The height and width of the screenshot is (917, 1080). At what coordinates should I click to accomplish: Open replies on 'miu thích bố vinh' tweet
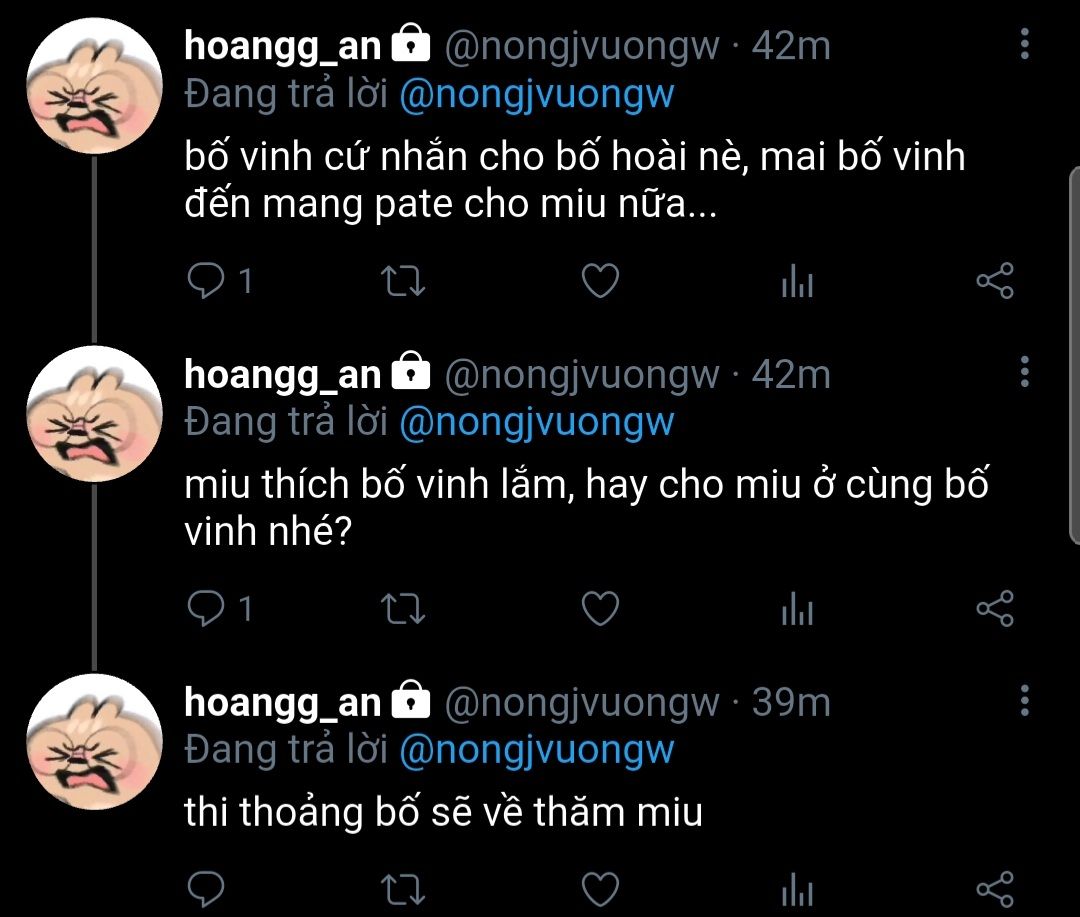219,609
